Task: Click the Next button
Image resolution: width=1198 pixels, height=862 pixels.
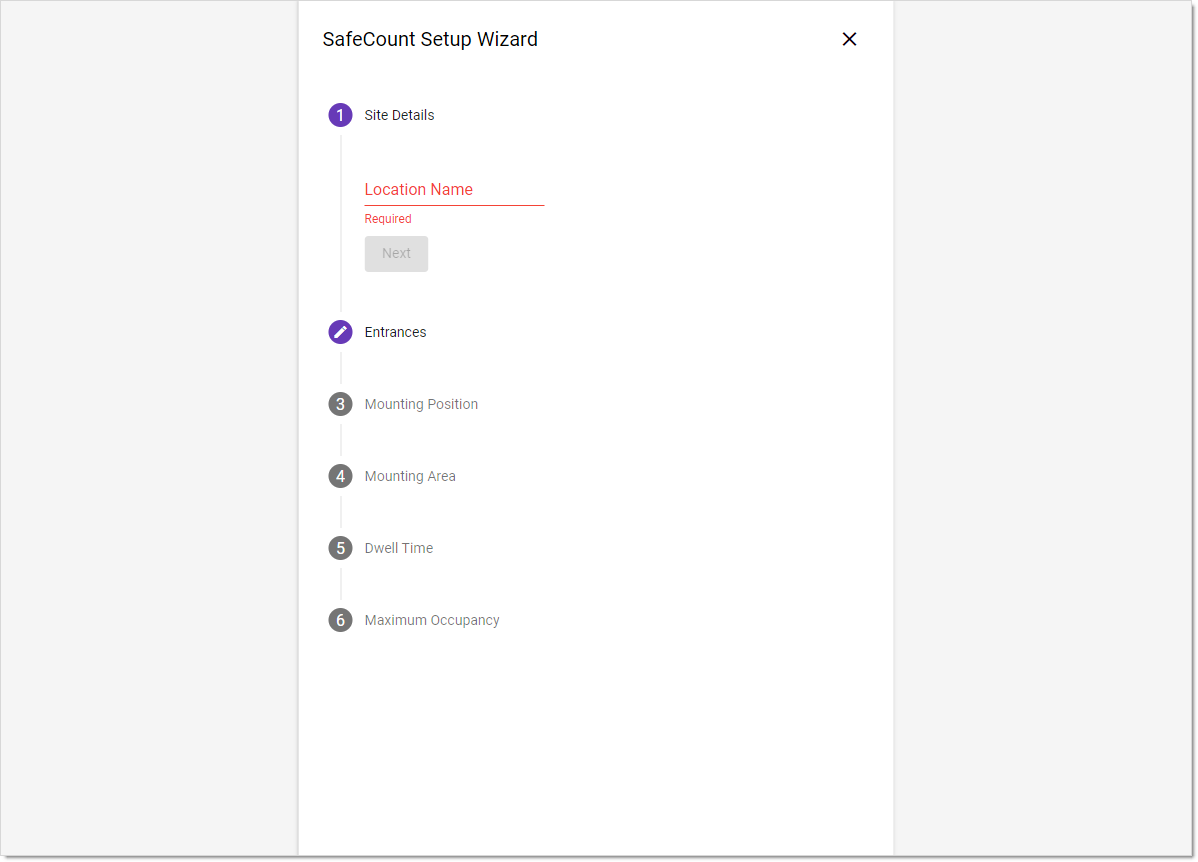Action: tap(396, 254)
